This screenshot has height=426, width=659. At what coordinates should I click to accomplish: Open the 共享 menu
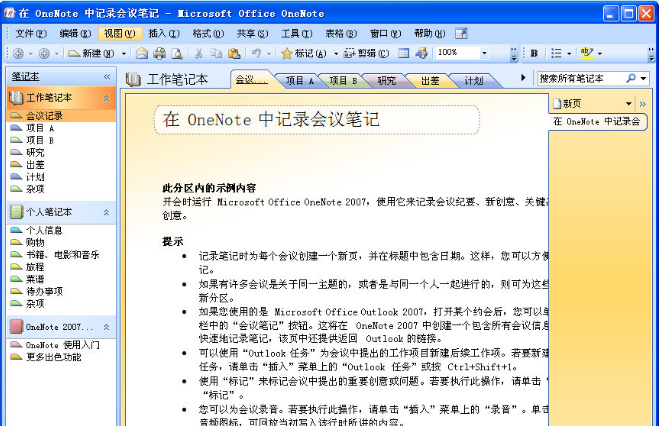pos(252,34)
